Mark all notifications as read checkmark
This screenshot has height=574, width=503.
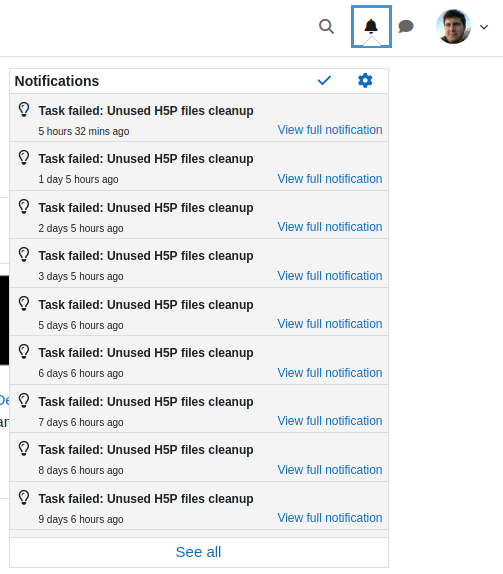click(x=324, y=81)
